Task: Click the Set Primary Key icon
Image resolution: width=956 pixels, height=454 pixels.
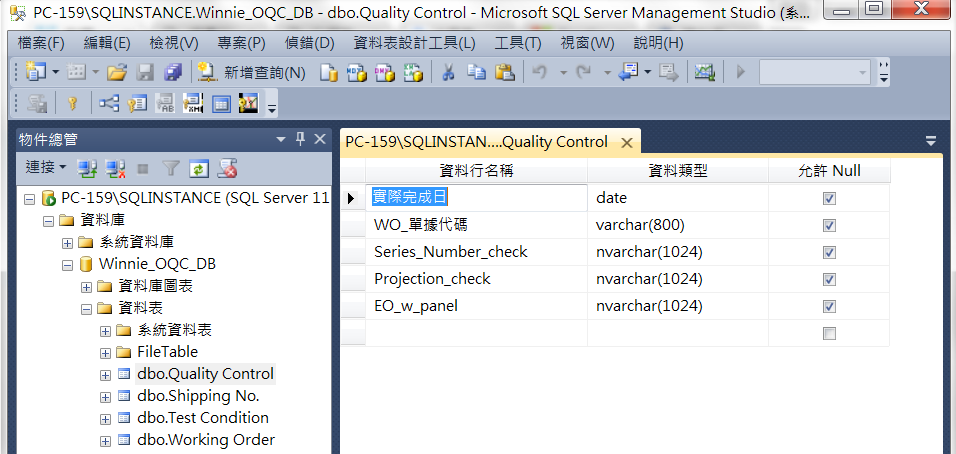Action: [x=73, y=104]
